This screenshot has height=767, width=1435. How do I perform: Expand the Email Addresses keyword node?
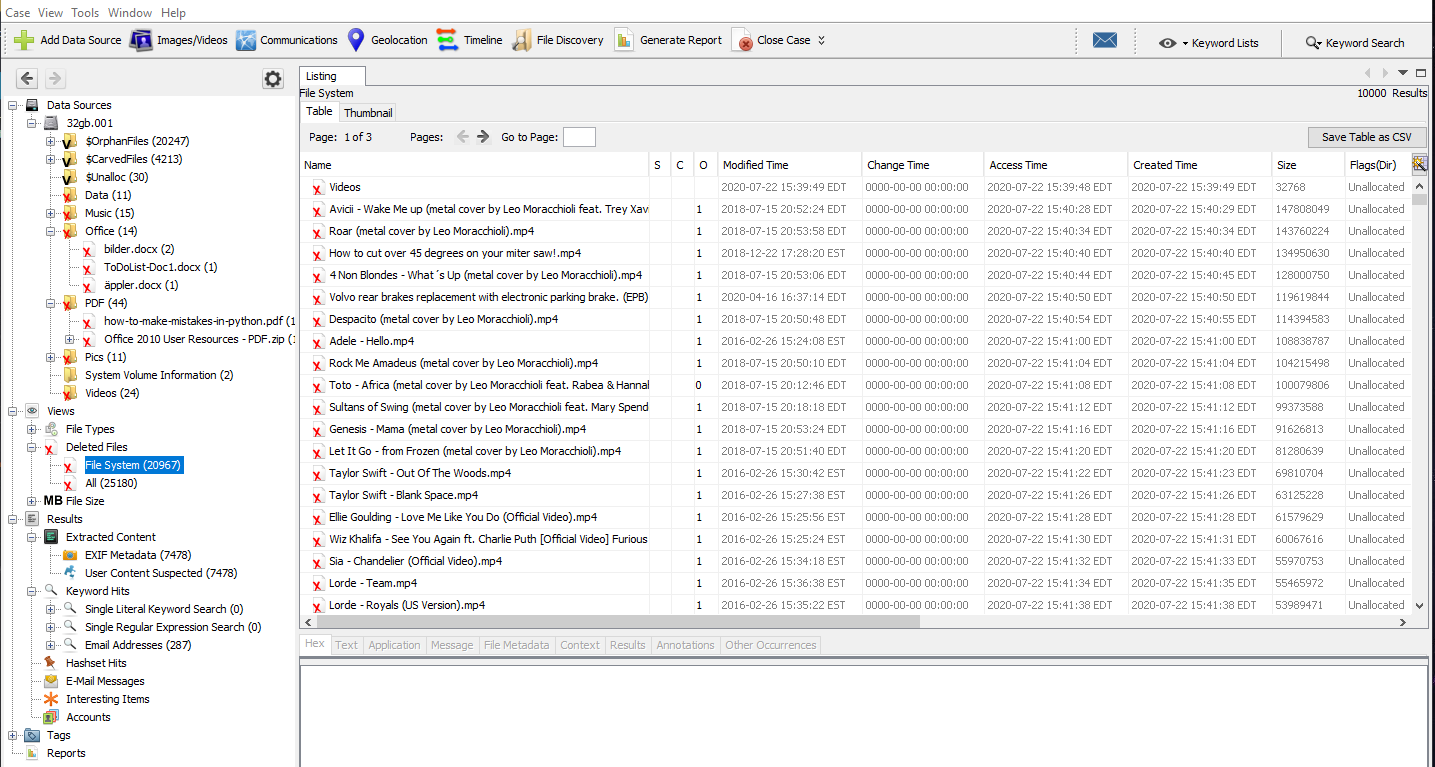[51, 645]
